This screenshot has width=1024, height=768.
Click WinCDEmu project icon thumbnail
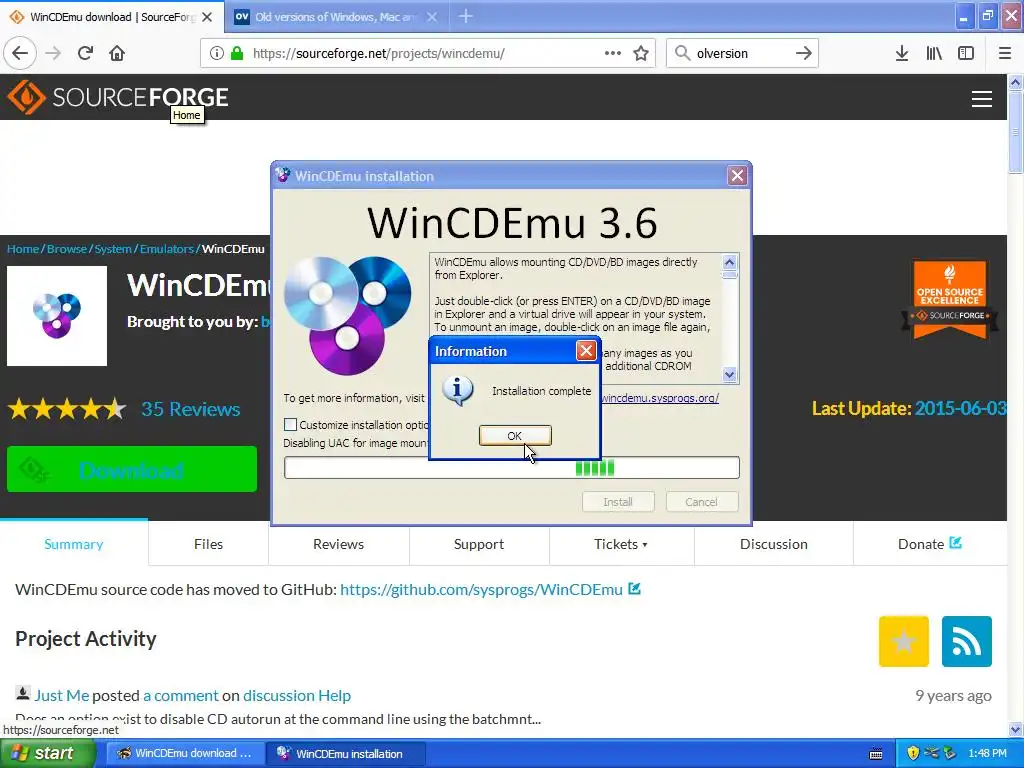[x=57, y=316]
